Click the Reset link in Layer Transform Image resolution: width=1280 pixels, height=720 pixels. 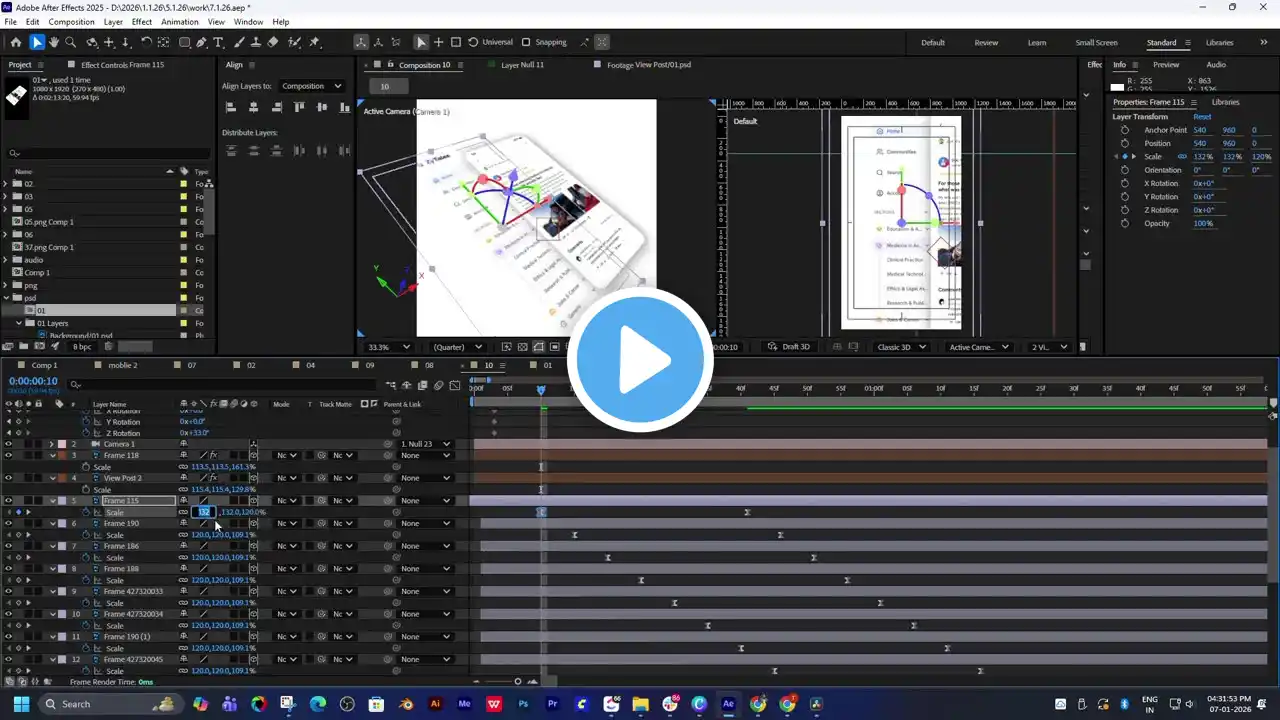click(1202, 117)
